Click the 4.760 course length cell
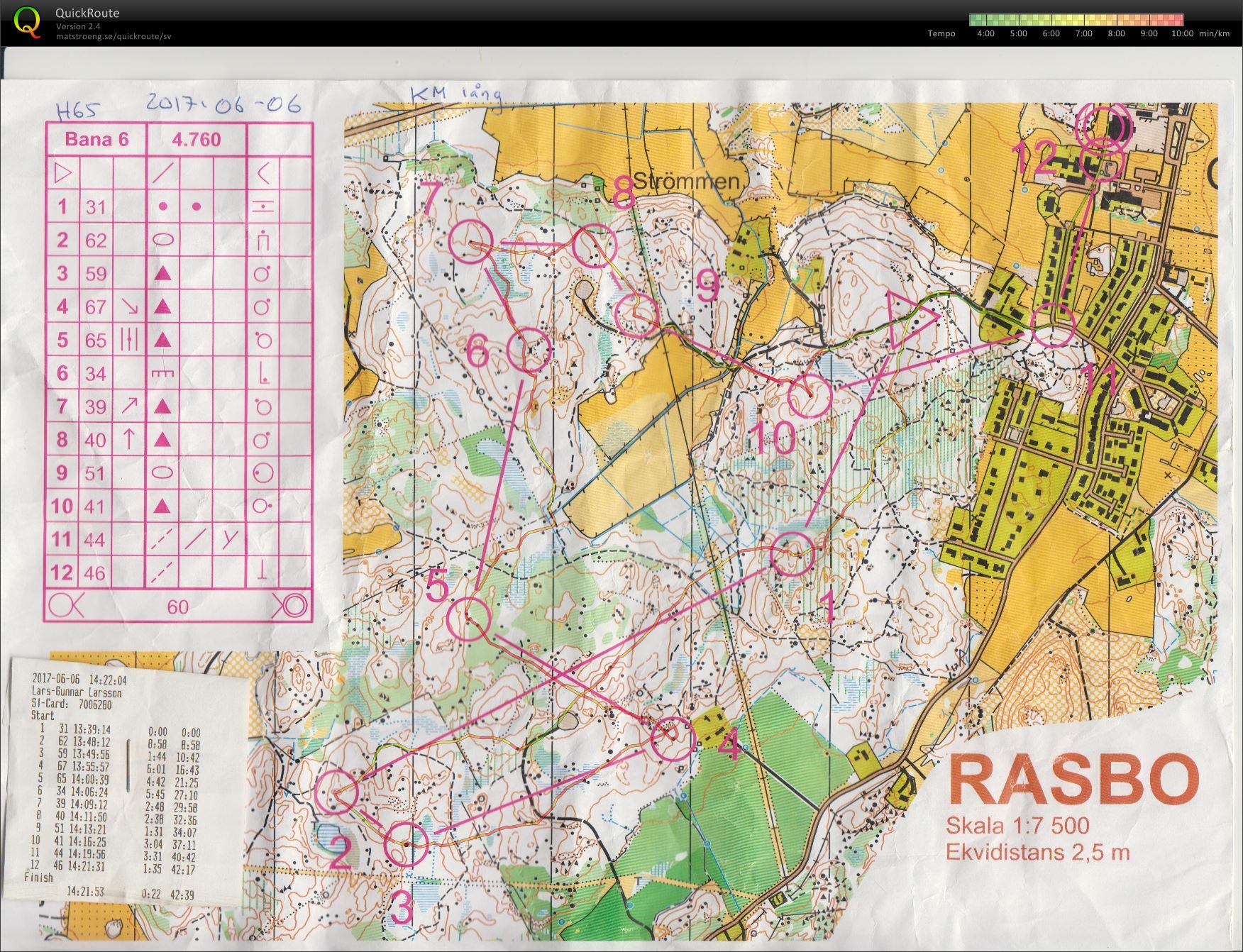This screenshot has width=1243, height=952. (197, 139)
